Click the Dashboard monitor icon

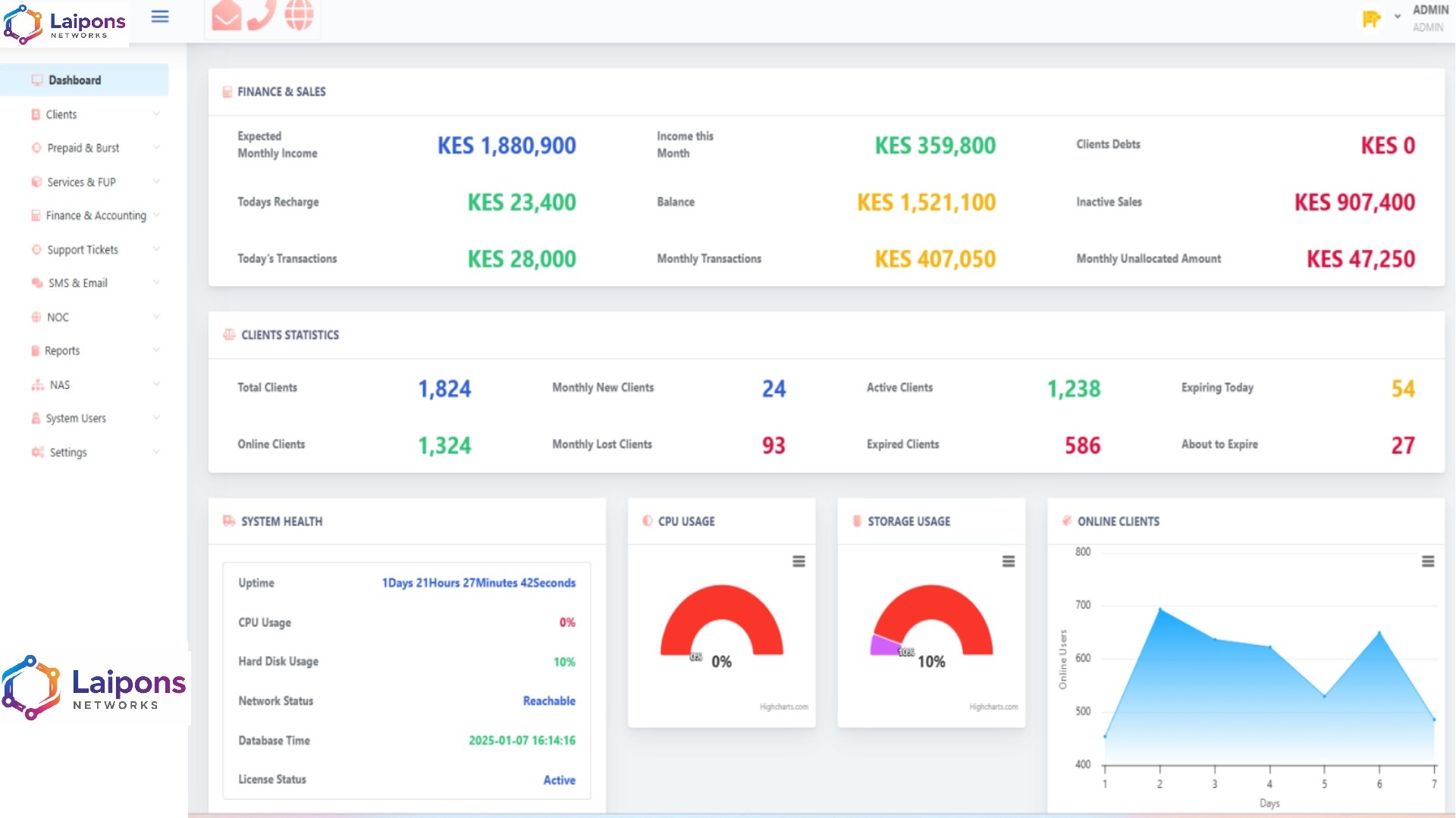pos(36,79)
